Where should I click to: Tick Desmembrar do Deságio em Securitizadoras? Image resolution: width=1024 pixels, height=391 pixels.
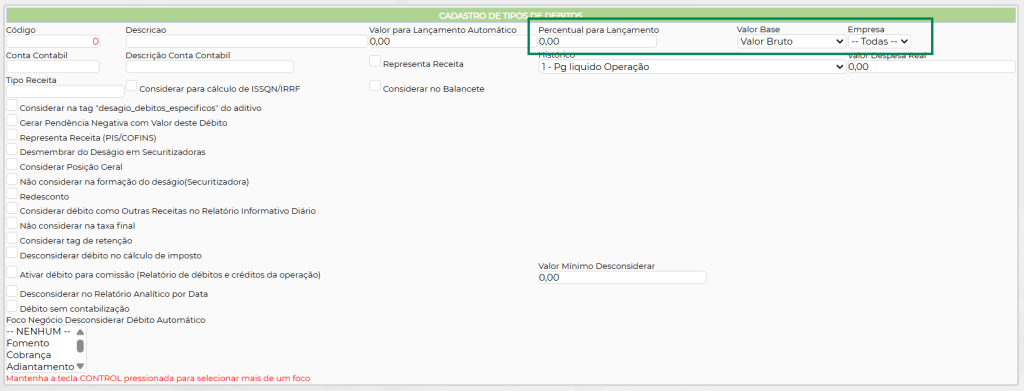point(12,149)
